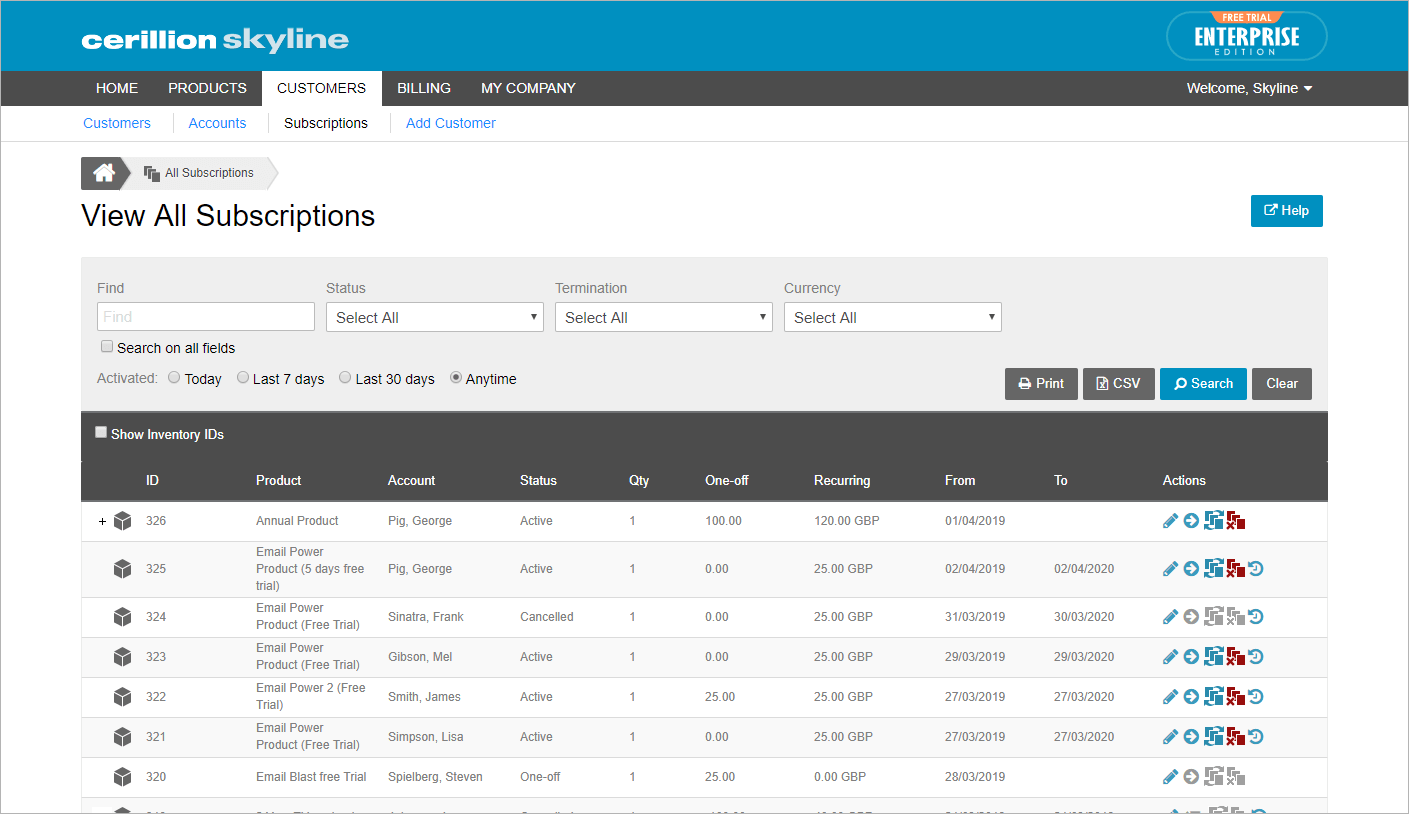Viewport: 1409px width, 814px height.
Task: Click the Recurring column header
Action: tap(842, 481)
